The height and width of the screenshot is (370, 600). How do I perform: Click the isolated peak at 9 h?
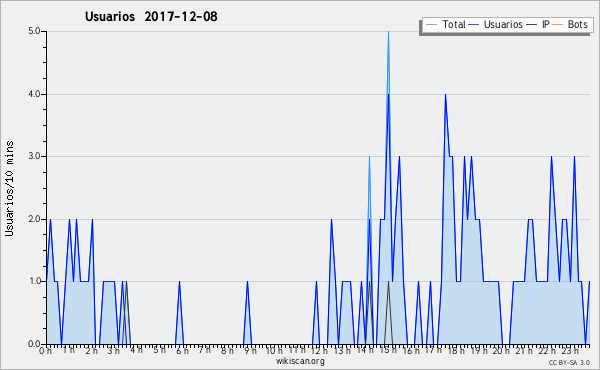click(x=248, y=282)
